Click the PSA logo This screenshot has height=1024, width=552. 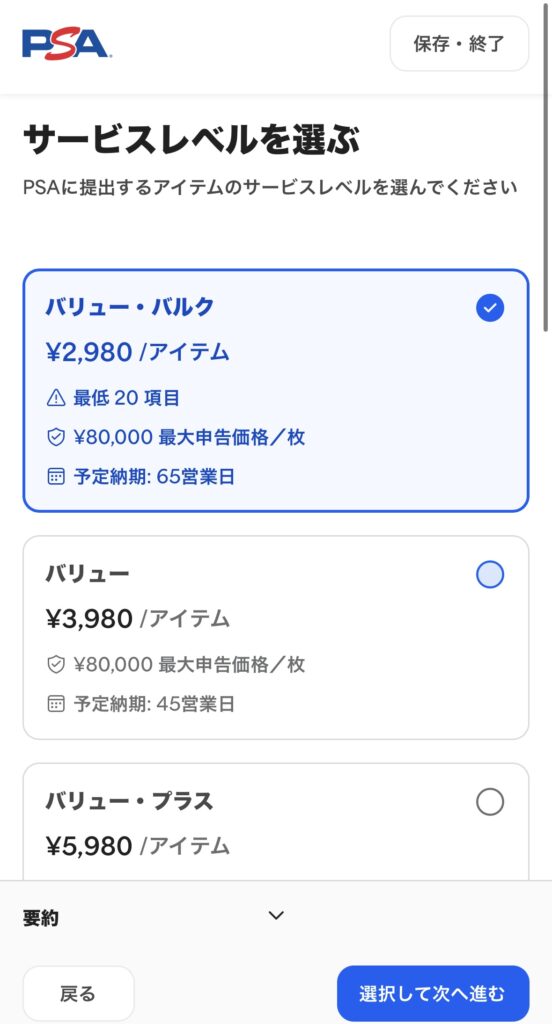pos(66,44)
